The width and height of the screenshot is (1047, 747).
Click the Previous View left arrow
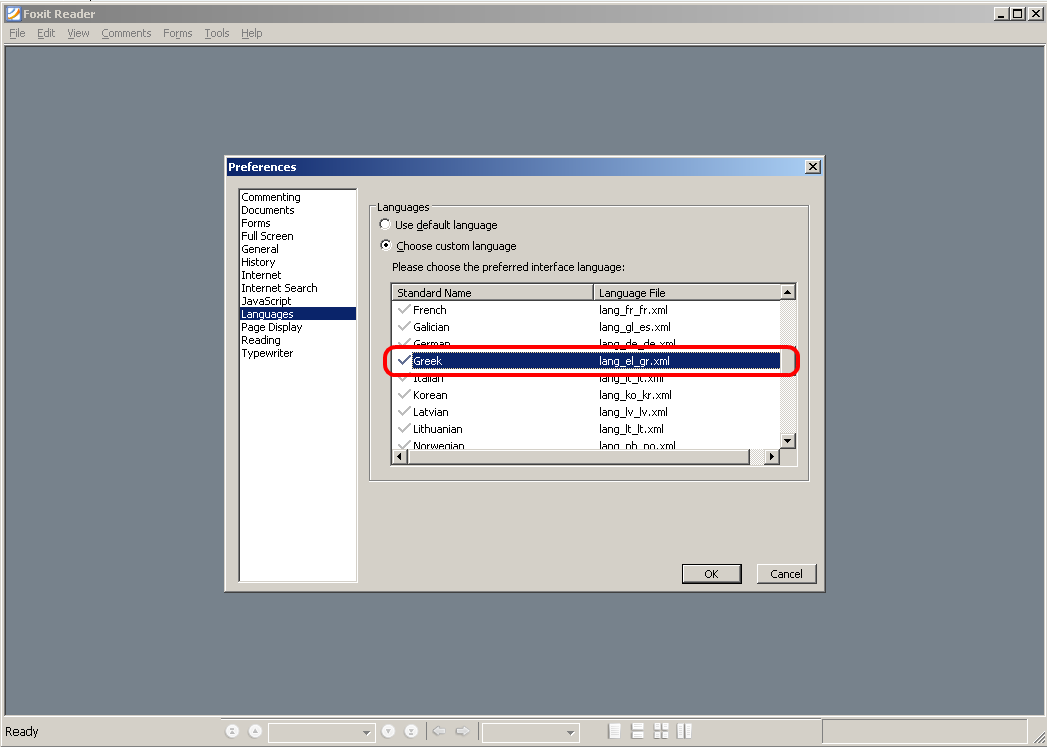click(x=439, y=731)
